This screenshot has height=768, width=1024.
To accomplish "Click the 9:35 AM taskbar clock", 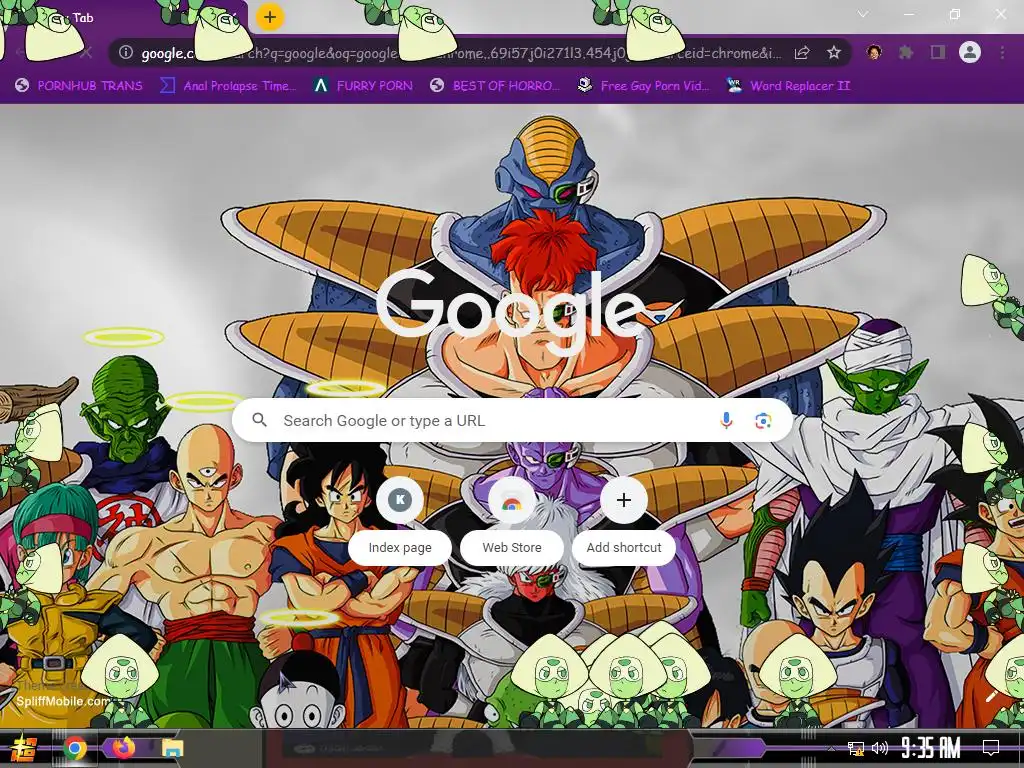I will [x=931, y=747].
